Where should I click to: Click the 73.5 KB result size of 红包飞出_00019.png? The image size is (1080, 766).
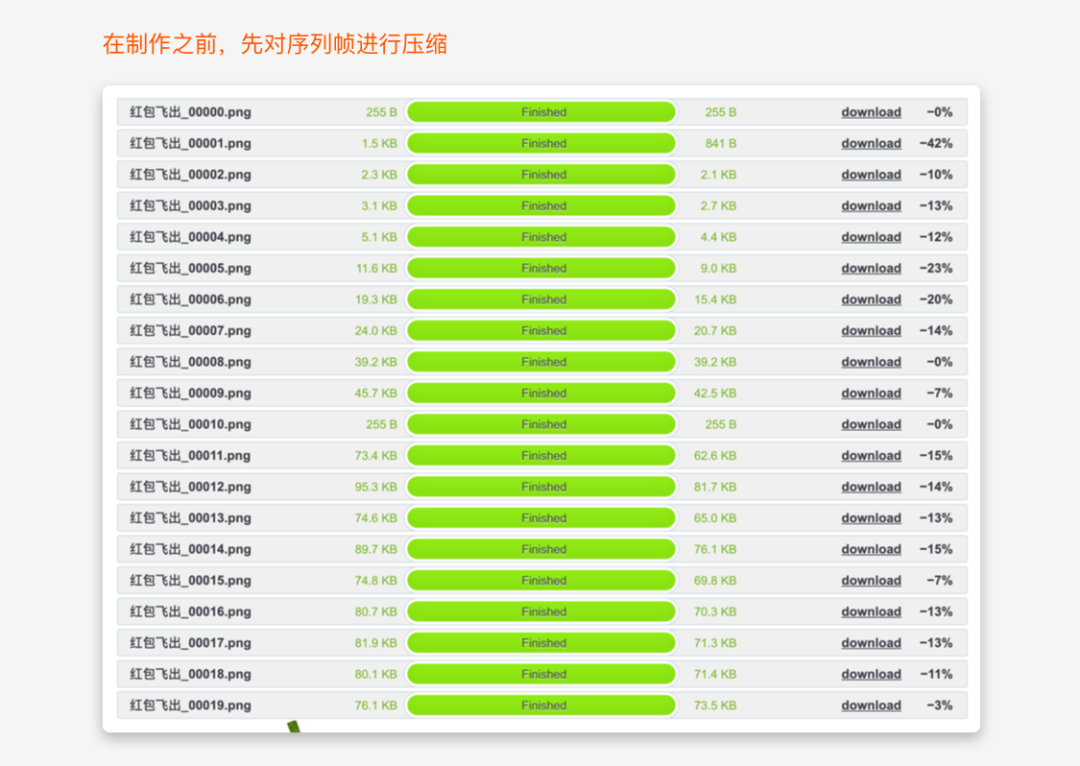[x=718, y=705]
